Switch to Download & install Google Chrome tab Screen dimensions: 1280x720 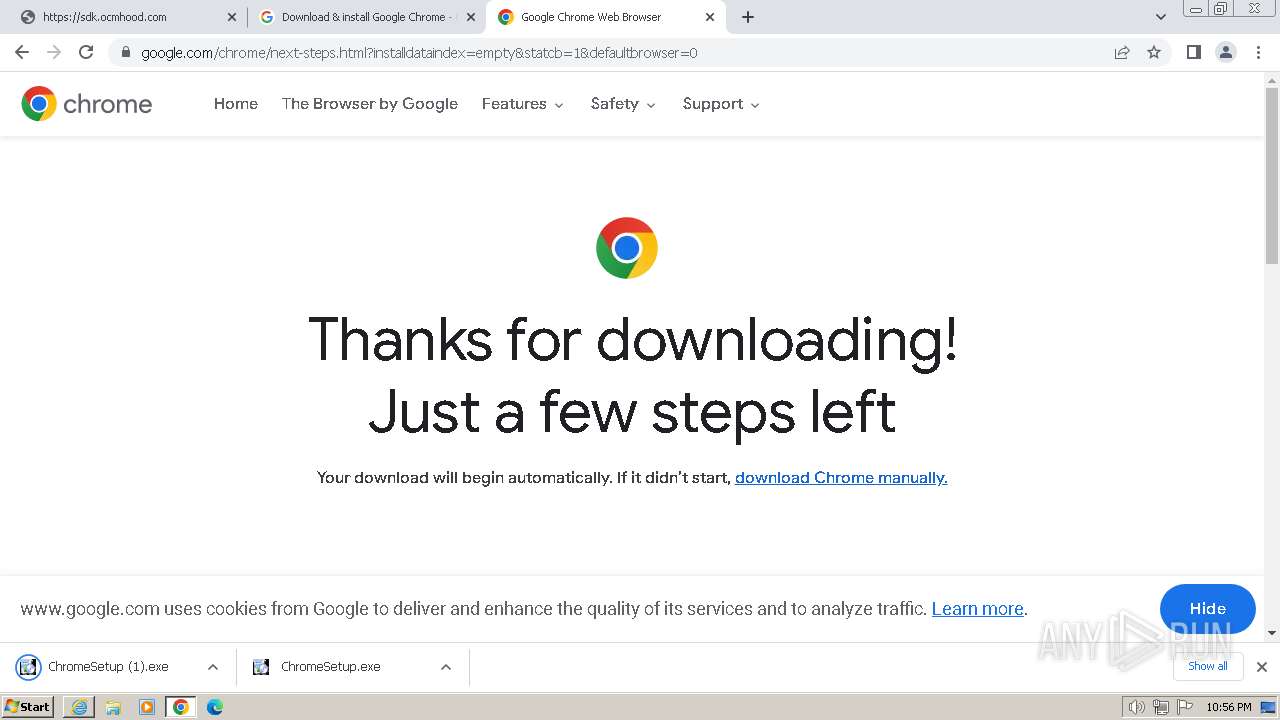click(x=367, y=17)
